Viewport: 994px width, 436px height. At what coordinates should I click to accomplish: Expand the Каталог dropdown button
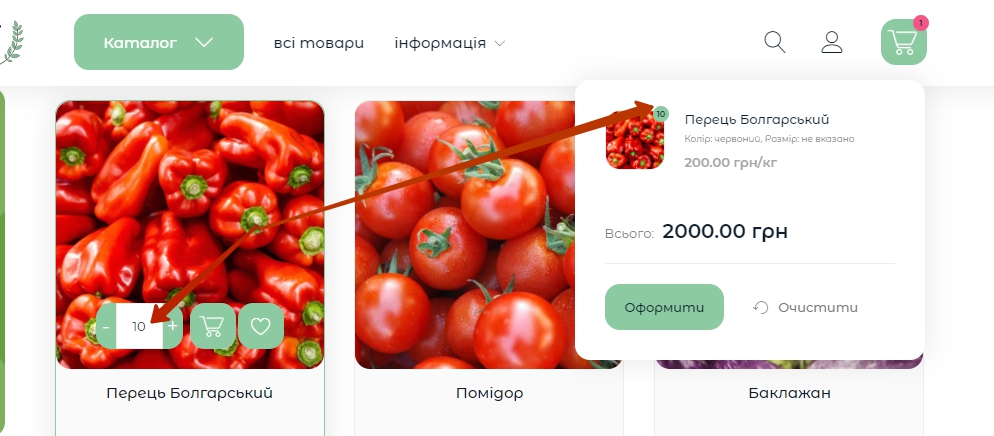click(159, 42)
